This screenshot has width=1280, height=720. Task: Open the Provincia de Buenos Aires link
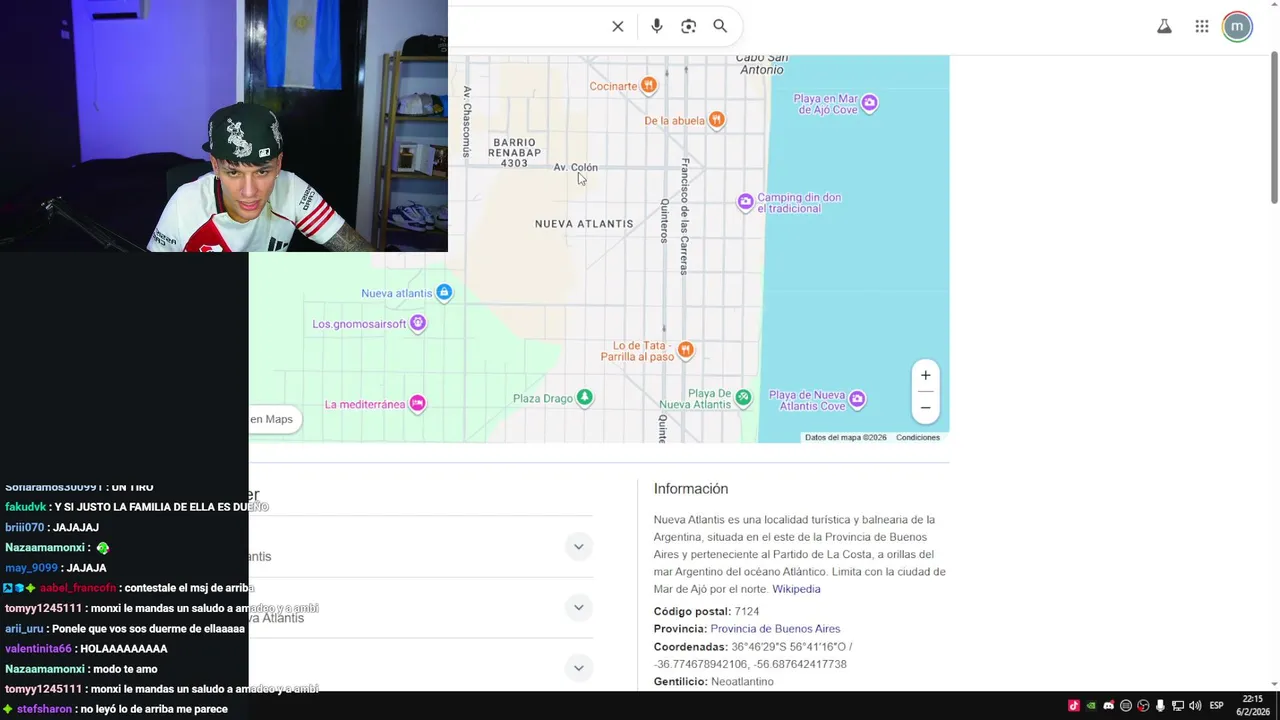click(775, 629)
